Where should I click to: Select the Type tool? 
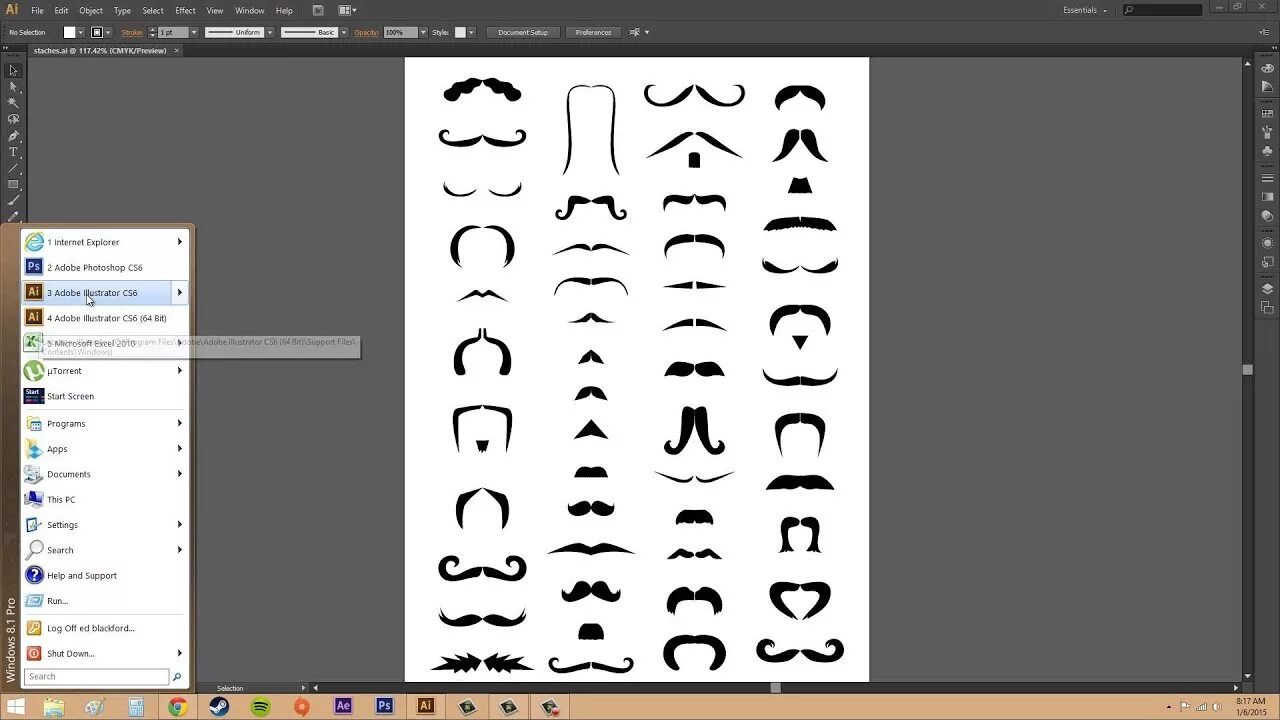[x=13, y=151]
